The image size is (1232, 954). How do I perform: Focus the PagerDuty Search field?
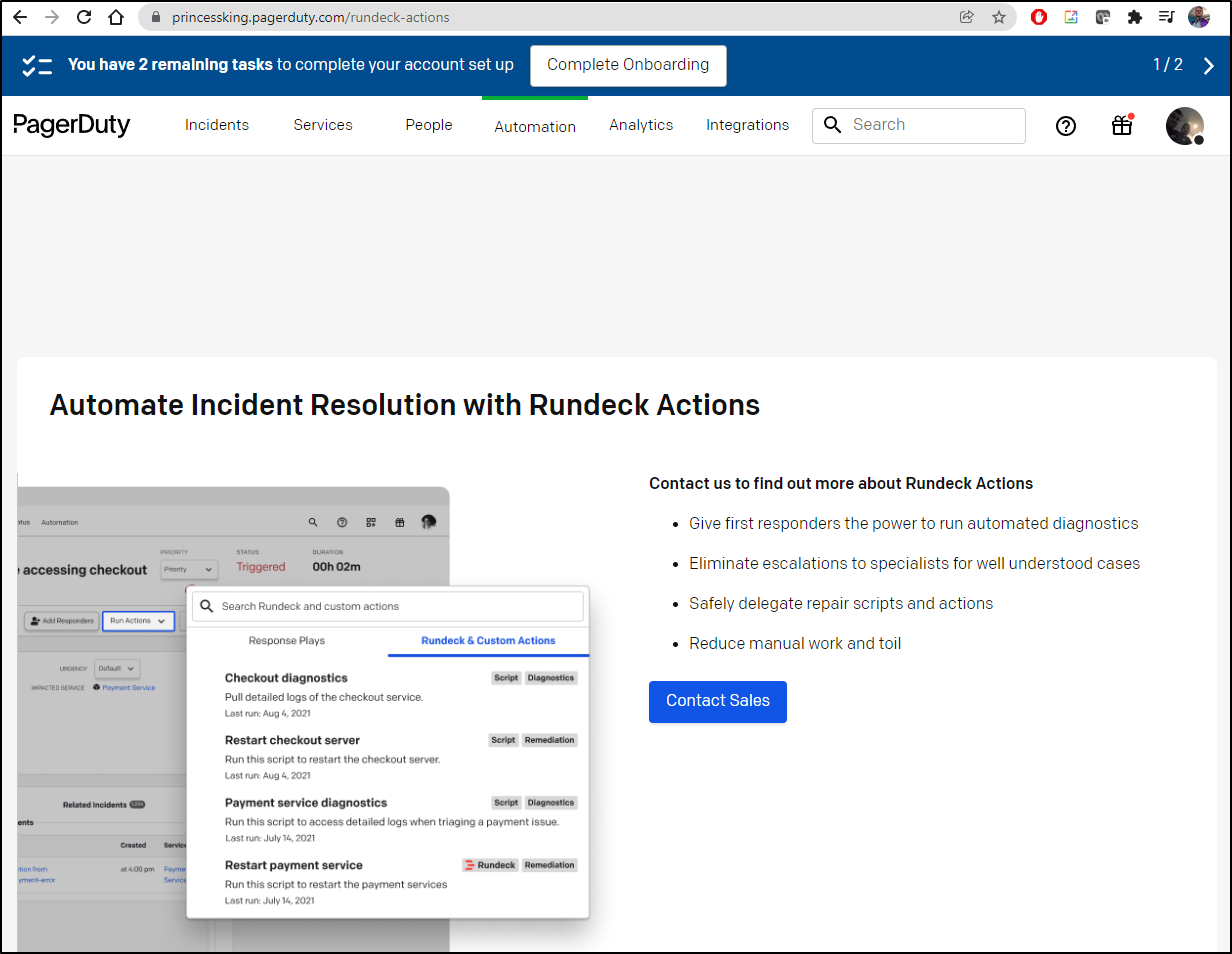pos(918,125)
